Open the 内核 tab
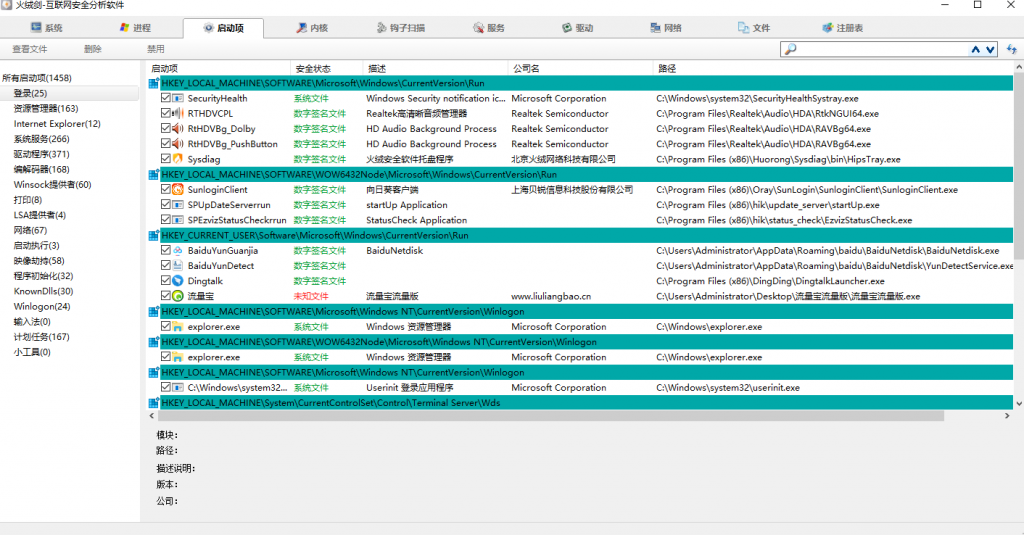Screen dimensions: 1024x535 pyautogui.click(x=312, y=27)
